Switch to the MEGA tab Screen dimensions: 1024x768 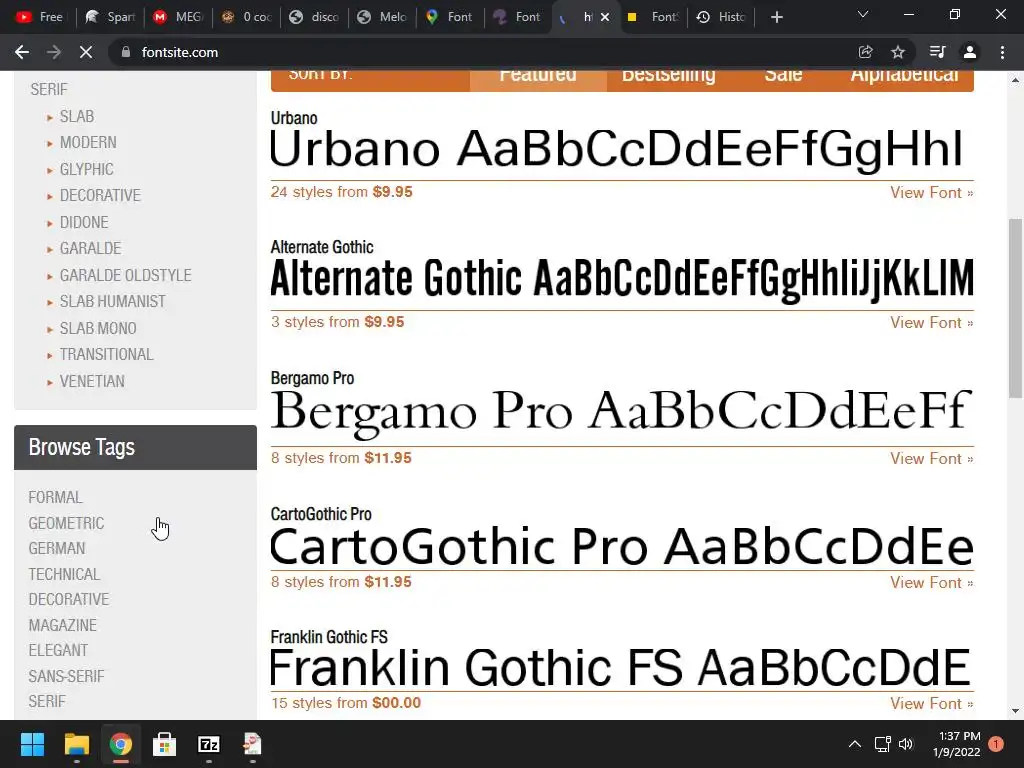coord(178,18)
